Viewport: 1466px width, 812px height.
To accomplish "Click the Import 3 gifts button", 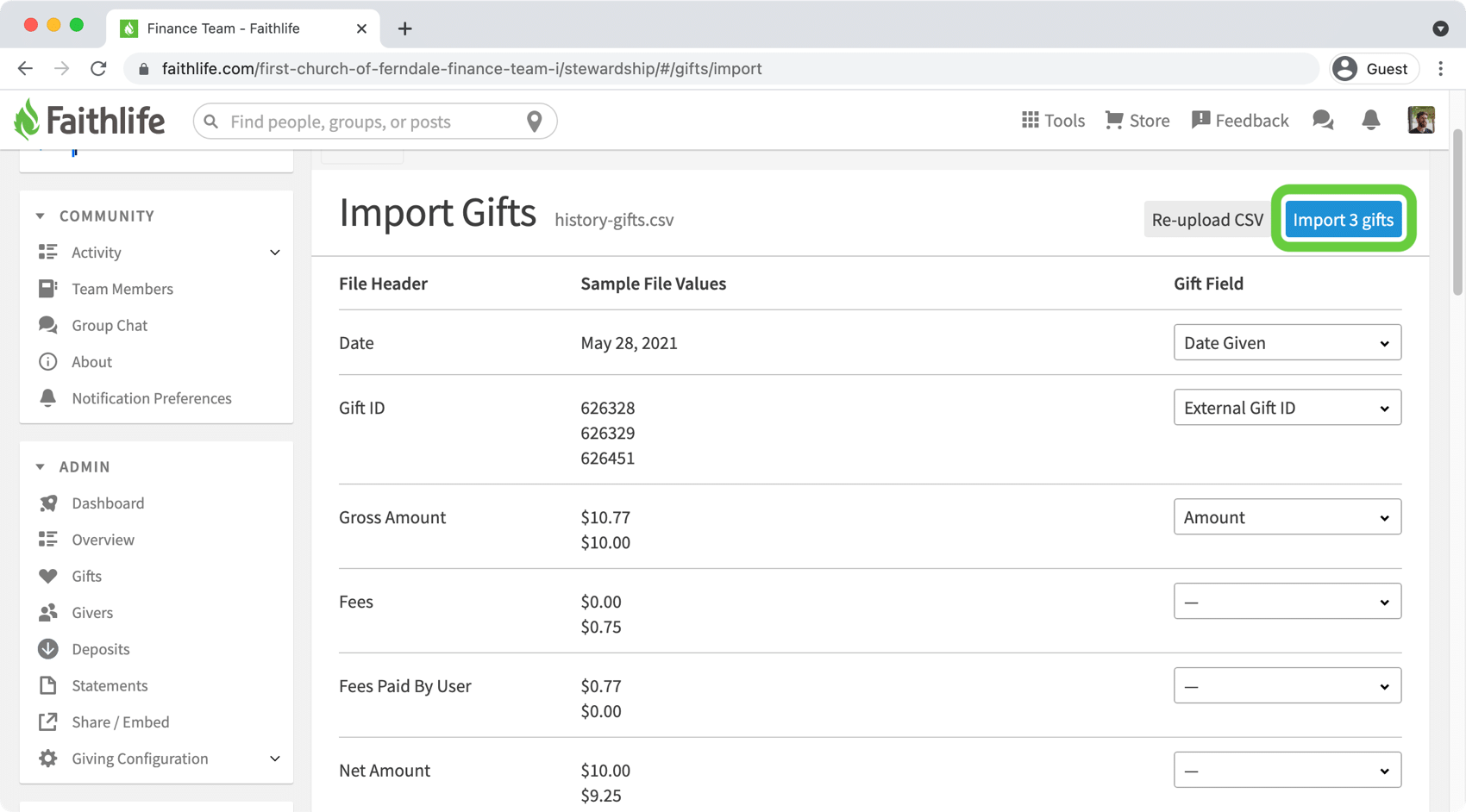I will 1343,219.
